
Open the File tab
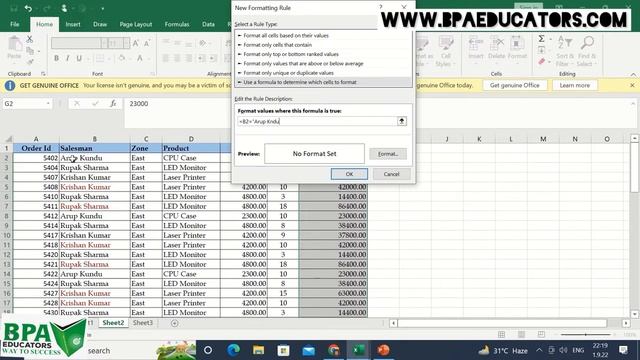click(x=15, y=24)
